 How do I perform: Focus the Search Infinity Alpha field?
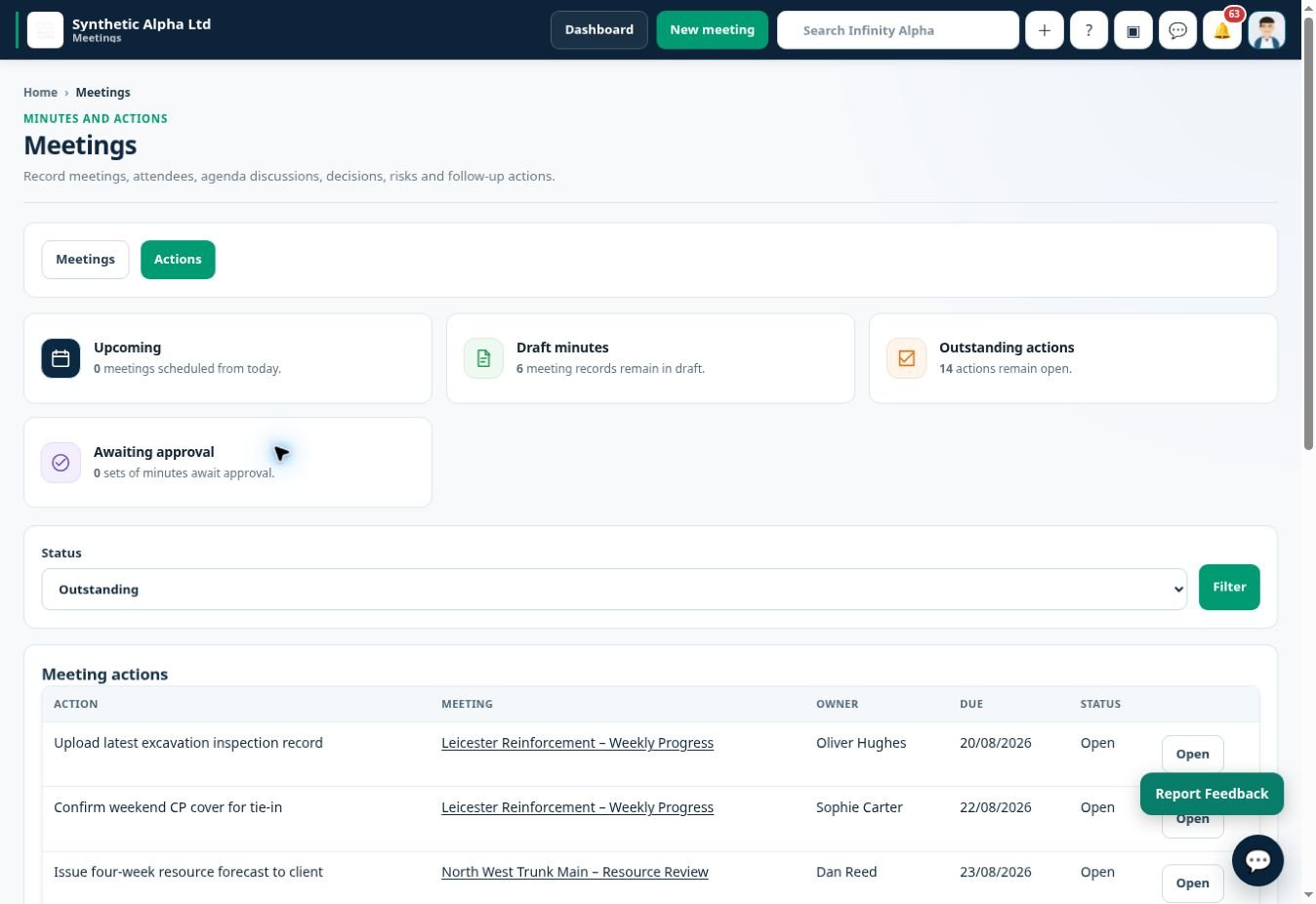coord(898,30)
